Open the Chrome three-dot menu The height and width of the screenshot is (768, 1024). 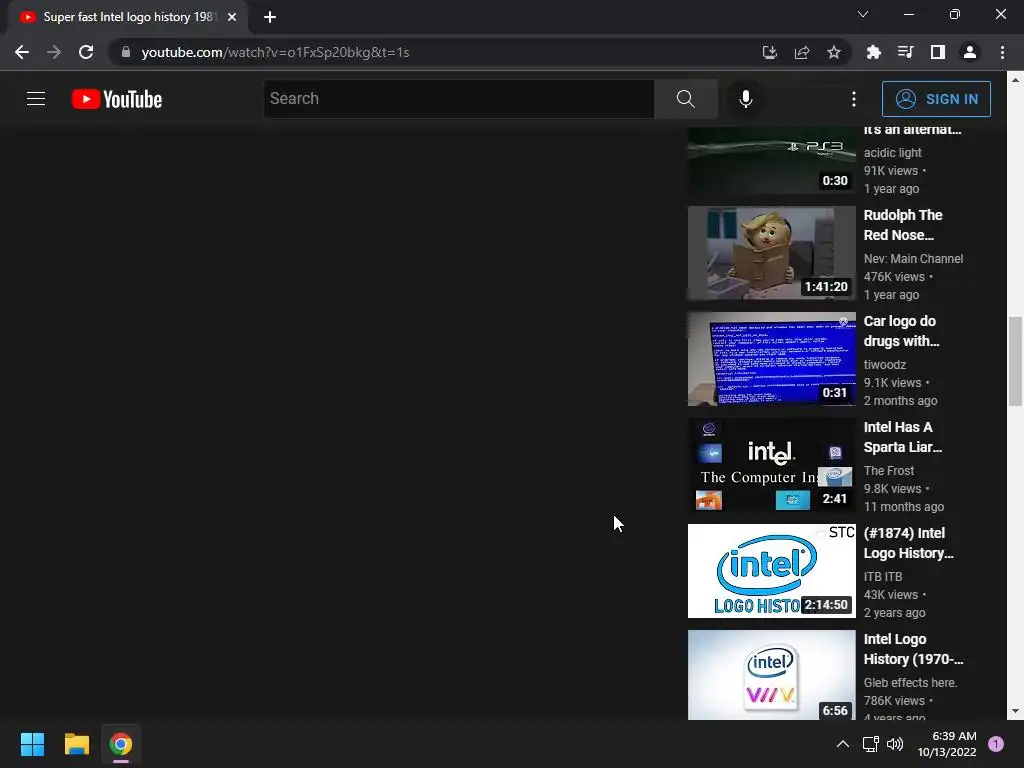pyautogui.click(x=1002, y=52)
